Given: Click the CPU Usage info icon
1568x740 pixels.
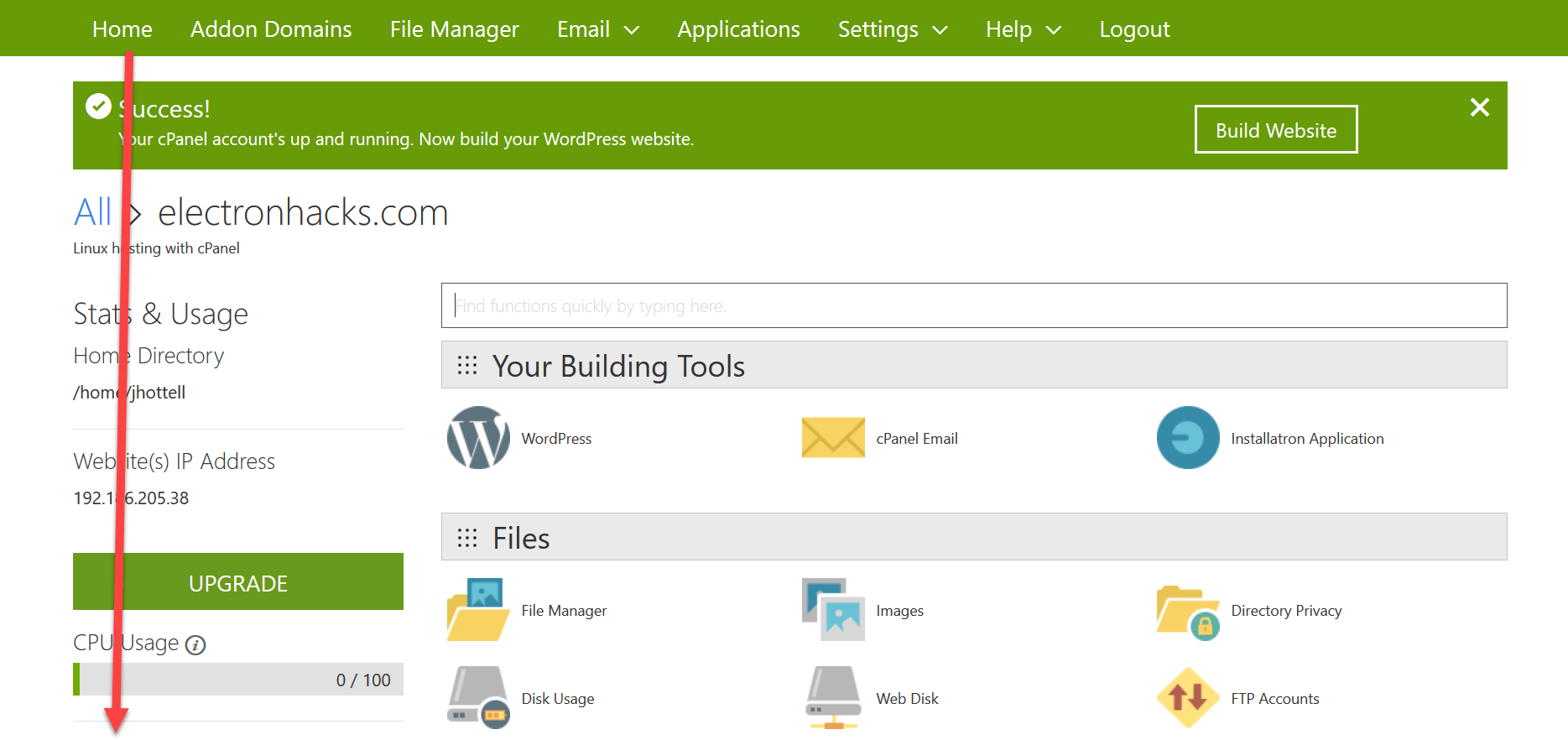Looking at the screenshot, I should click(x=195, y=645).
